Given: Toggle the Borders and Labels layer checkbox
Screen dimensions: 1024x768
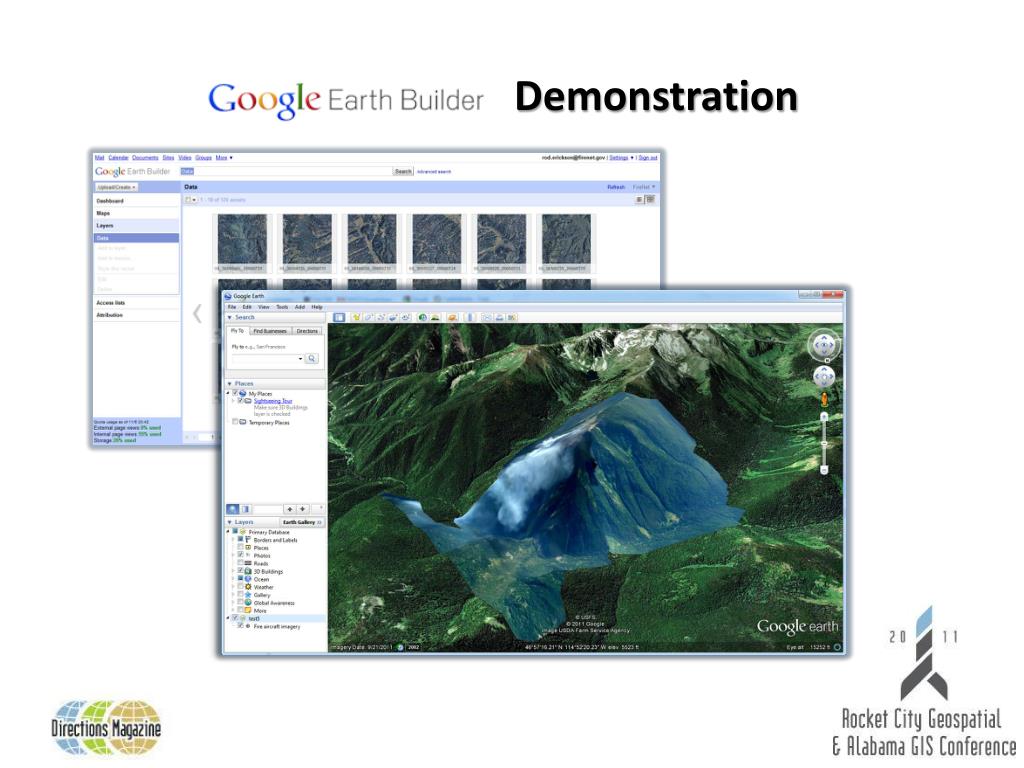Looking at the screenshot, I should (240, 539).
